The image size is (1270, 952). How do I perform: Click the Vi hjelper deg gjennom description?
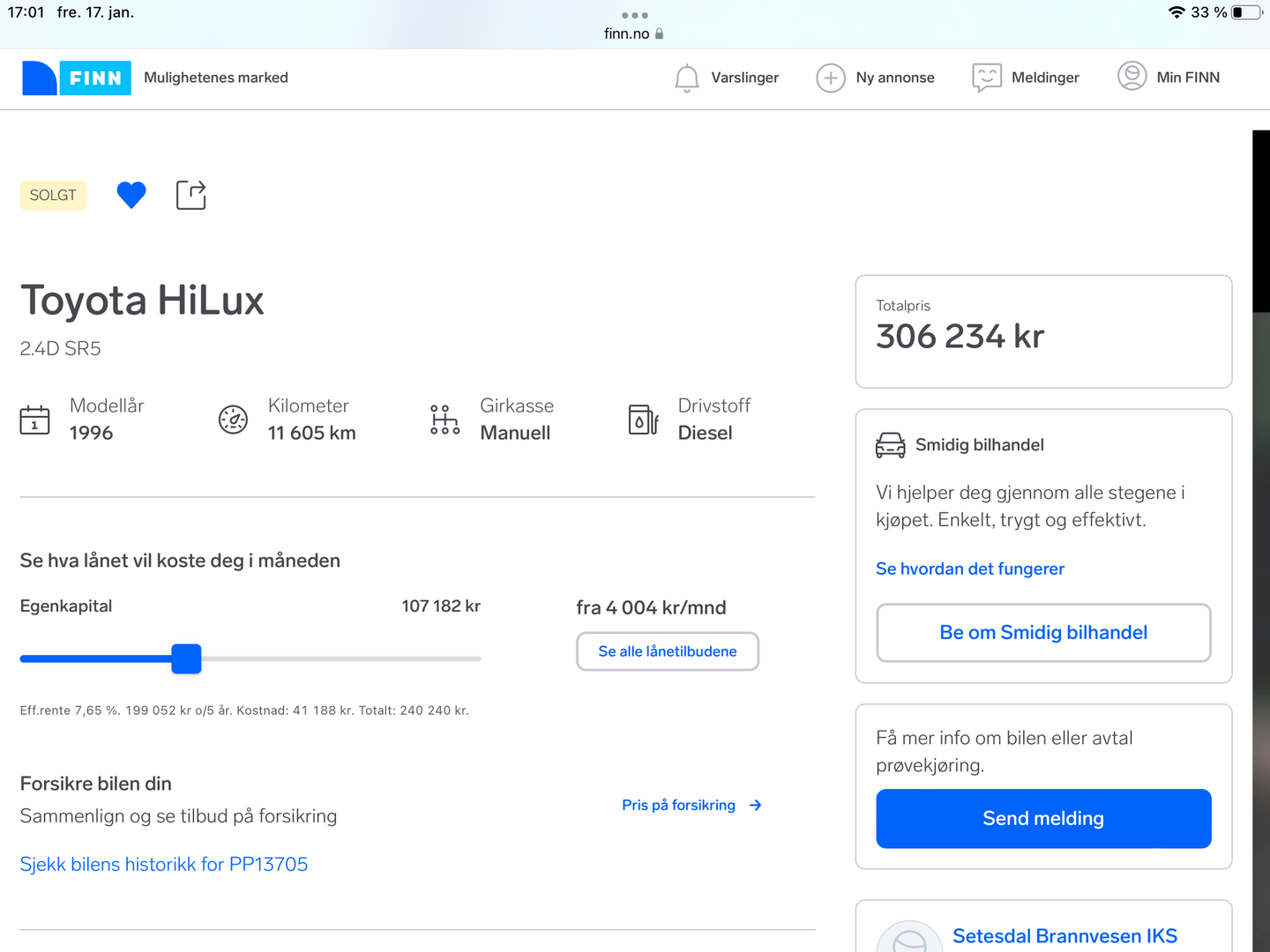click(x=1030, y=506)
